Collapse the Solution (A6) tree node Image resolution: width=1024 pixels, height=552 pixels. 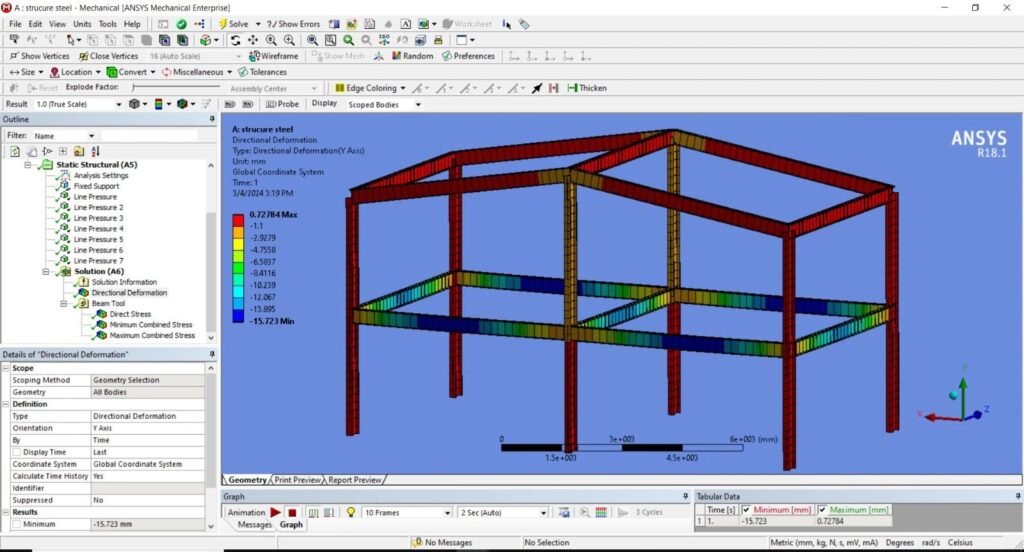tap(46, 271)
